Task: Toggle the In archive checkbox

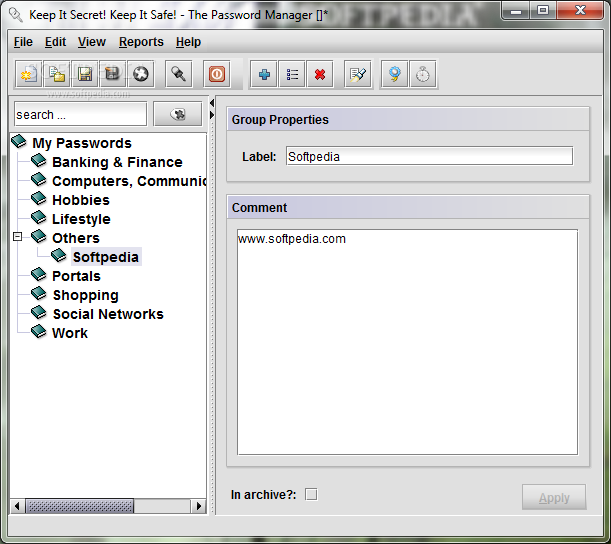Action: tap(311, 495)
